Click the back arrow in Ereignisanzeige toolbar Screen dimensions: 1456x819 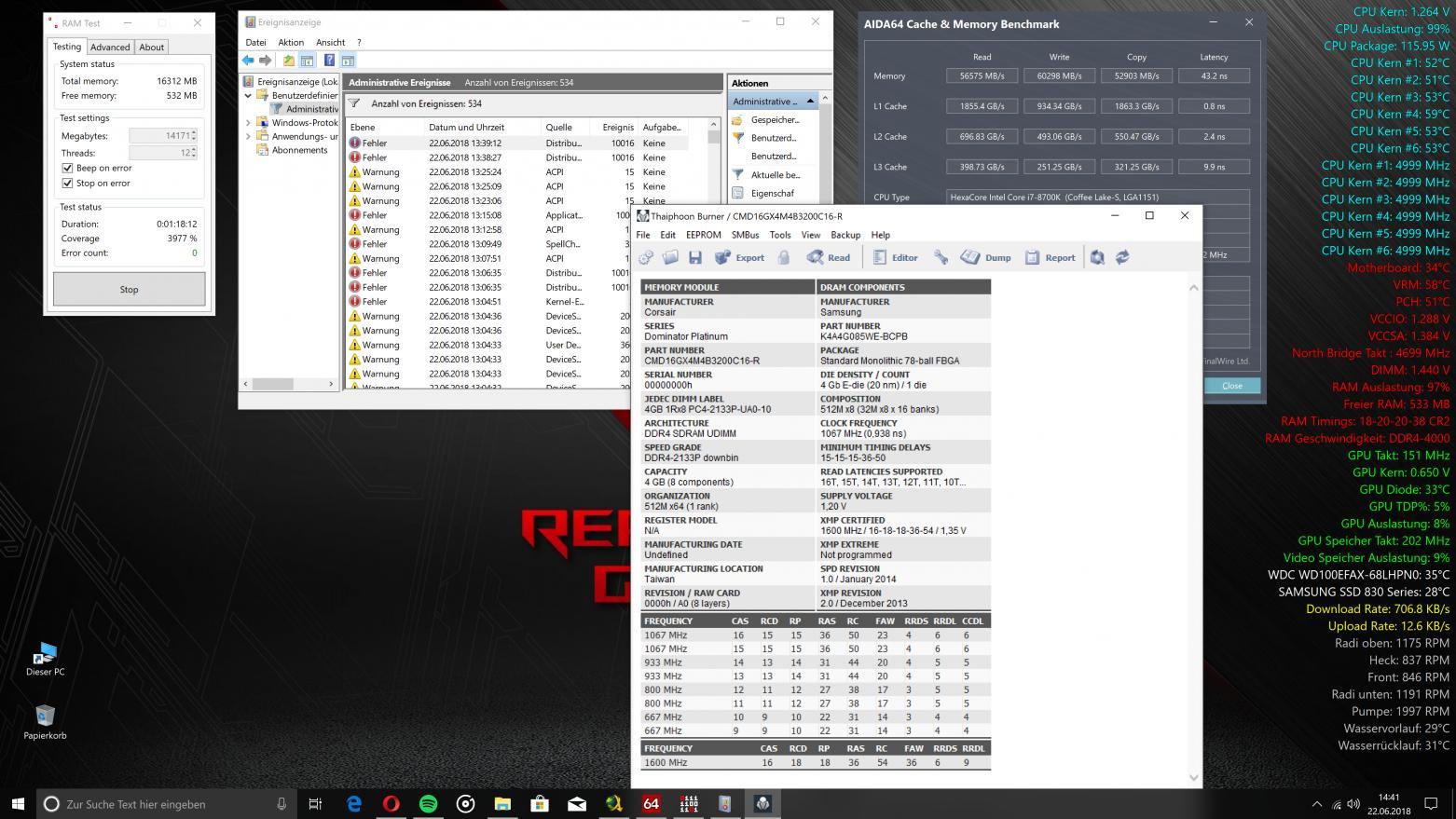click(249, 61)
